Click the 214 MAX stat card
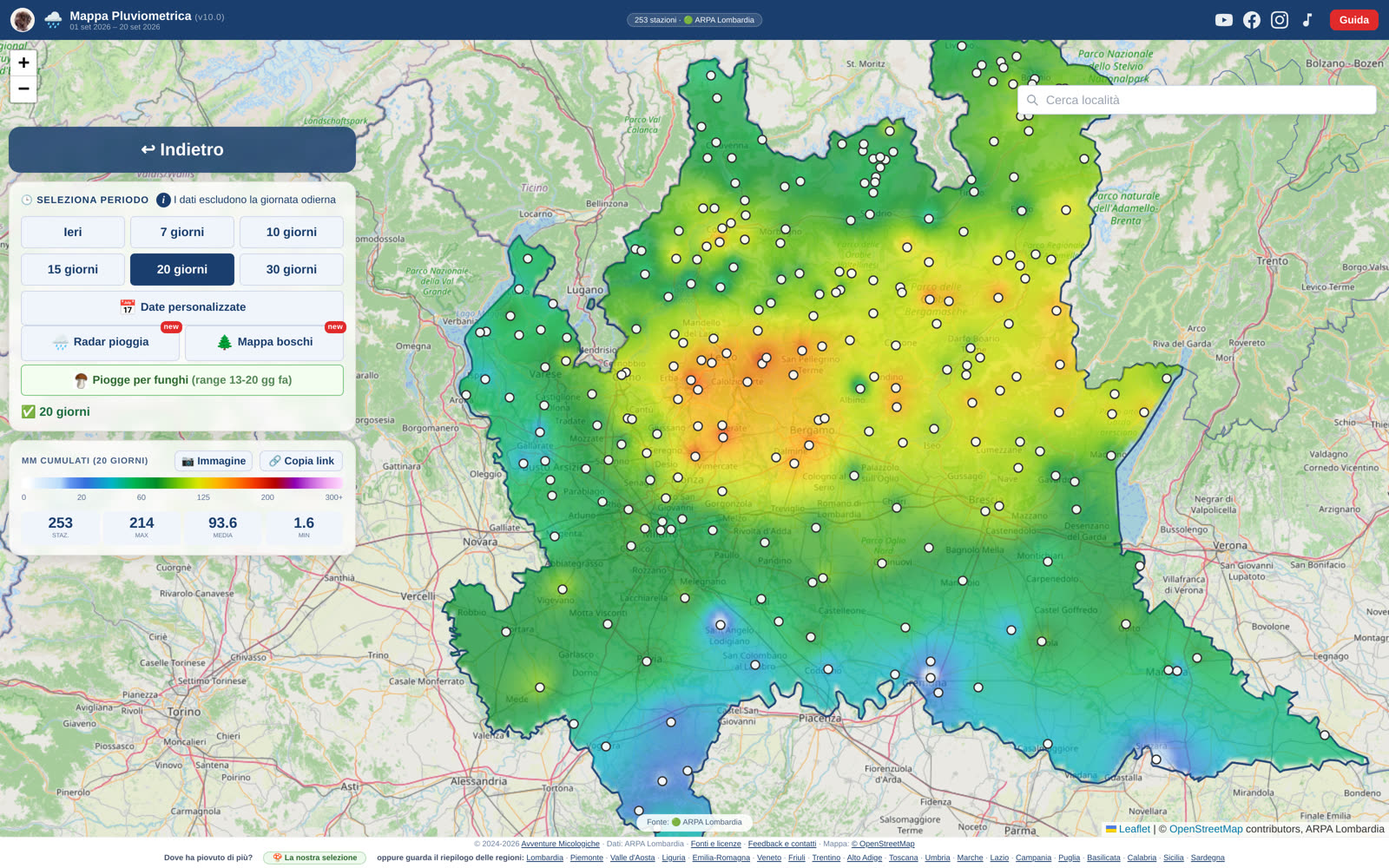1389x868 pixels. (x=142, y=527)
